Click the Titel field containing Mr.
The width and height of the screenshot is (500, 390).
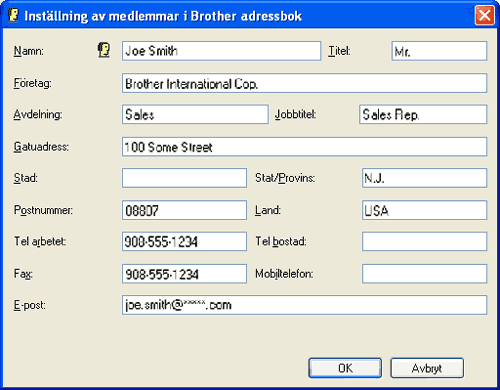(439, 51)
